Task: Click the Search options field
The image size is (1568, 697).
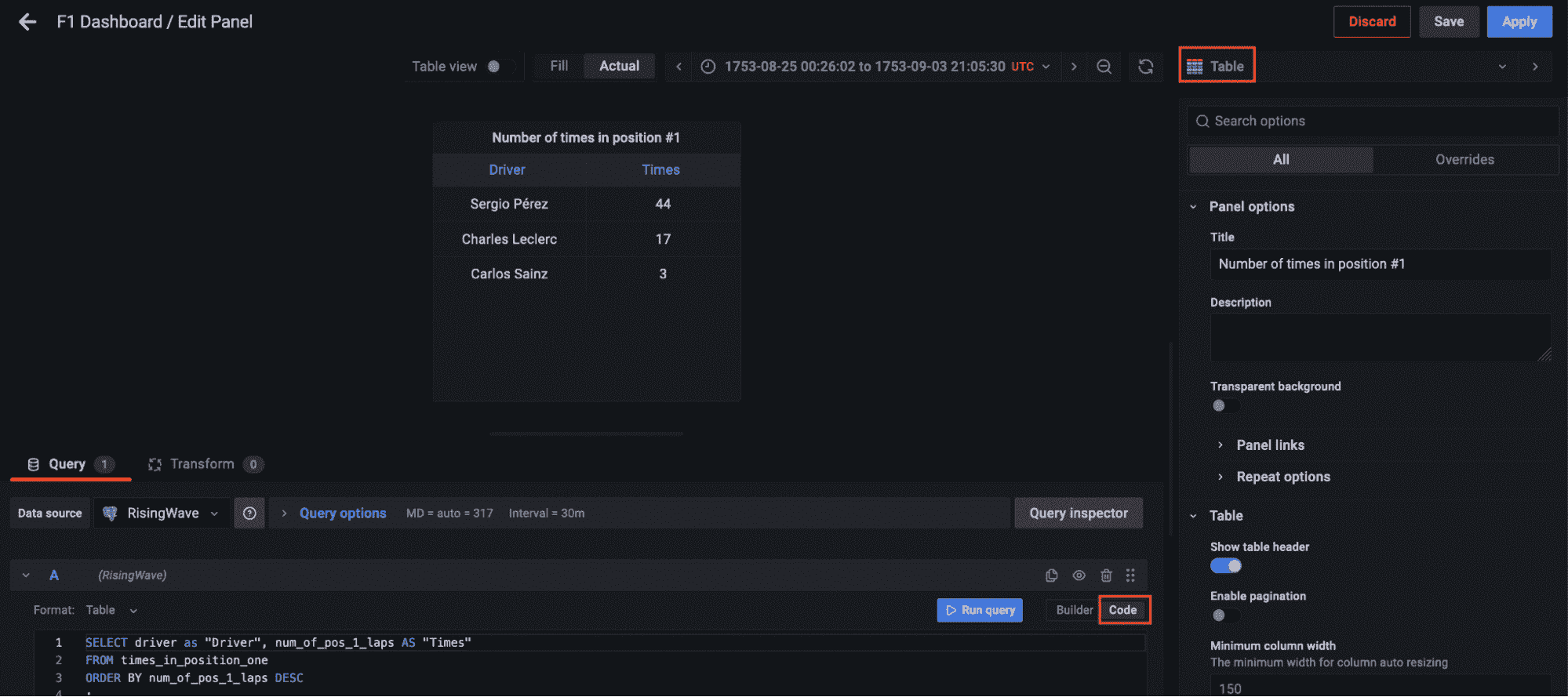Action: click(1373, 122)
